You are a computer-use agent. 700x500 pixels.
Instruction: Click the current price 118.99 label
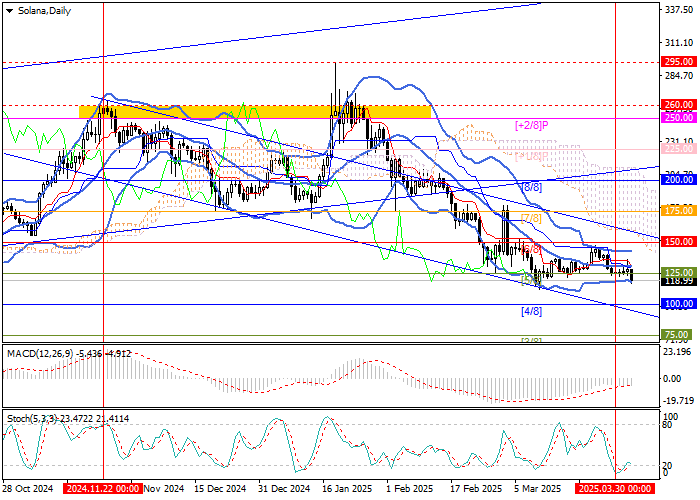678,281
